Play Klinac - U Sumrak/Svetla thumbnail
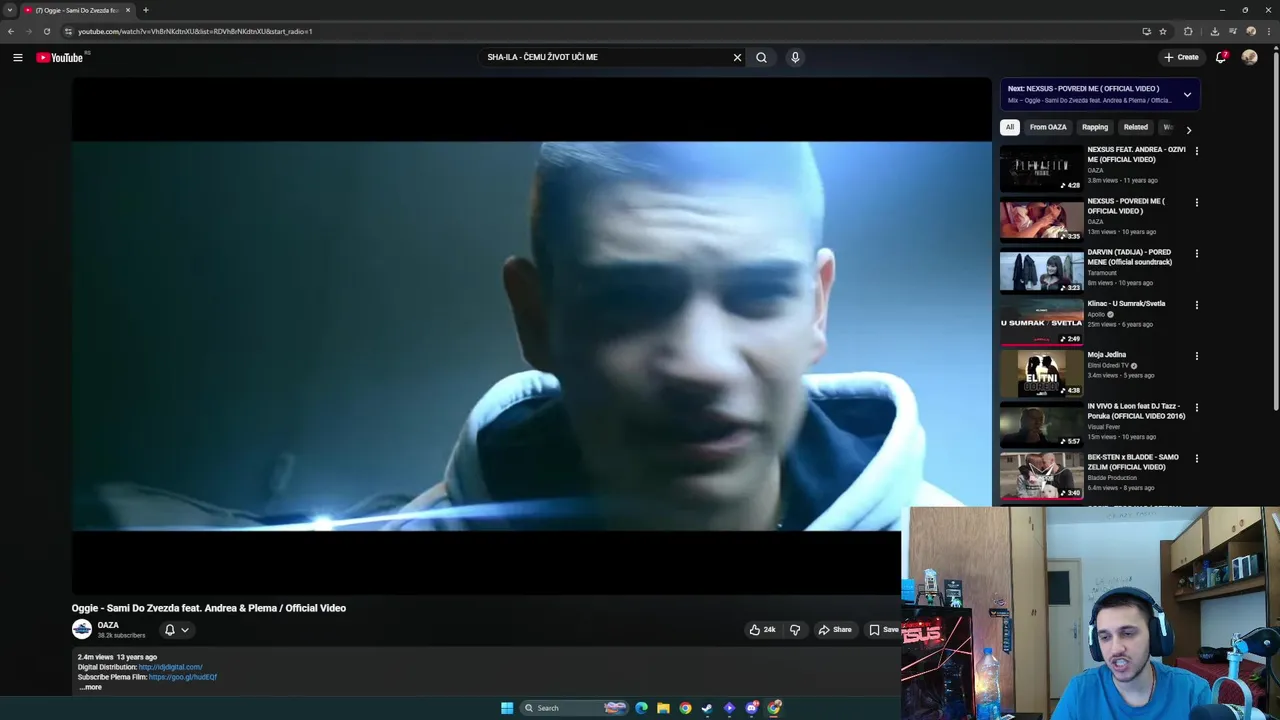Screen dimensions: 1280x720 point(1042,322)
